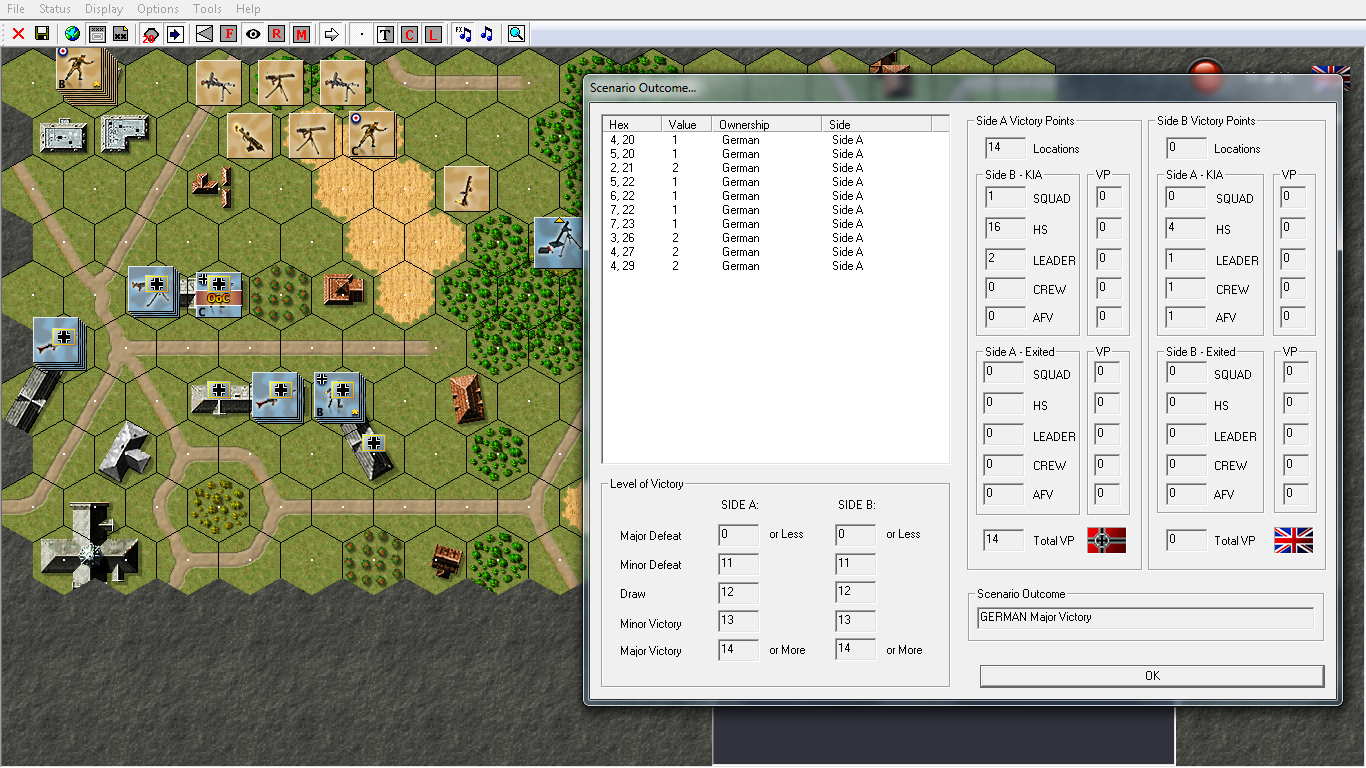Viewport: 1366px width, 768px height.
Task: Select the hex 5, 20 row
Action: point(775,154)
